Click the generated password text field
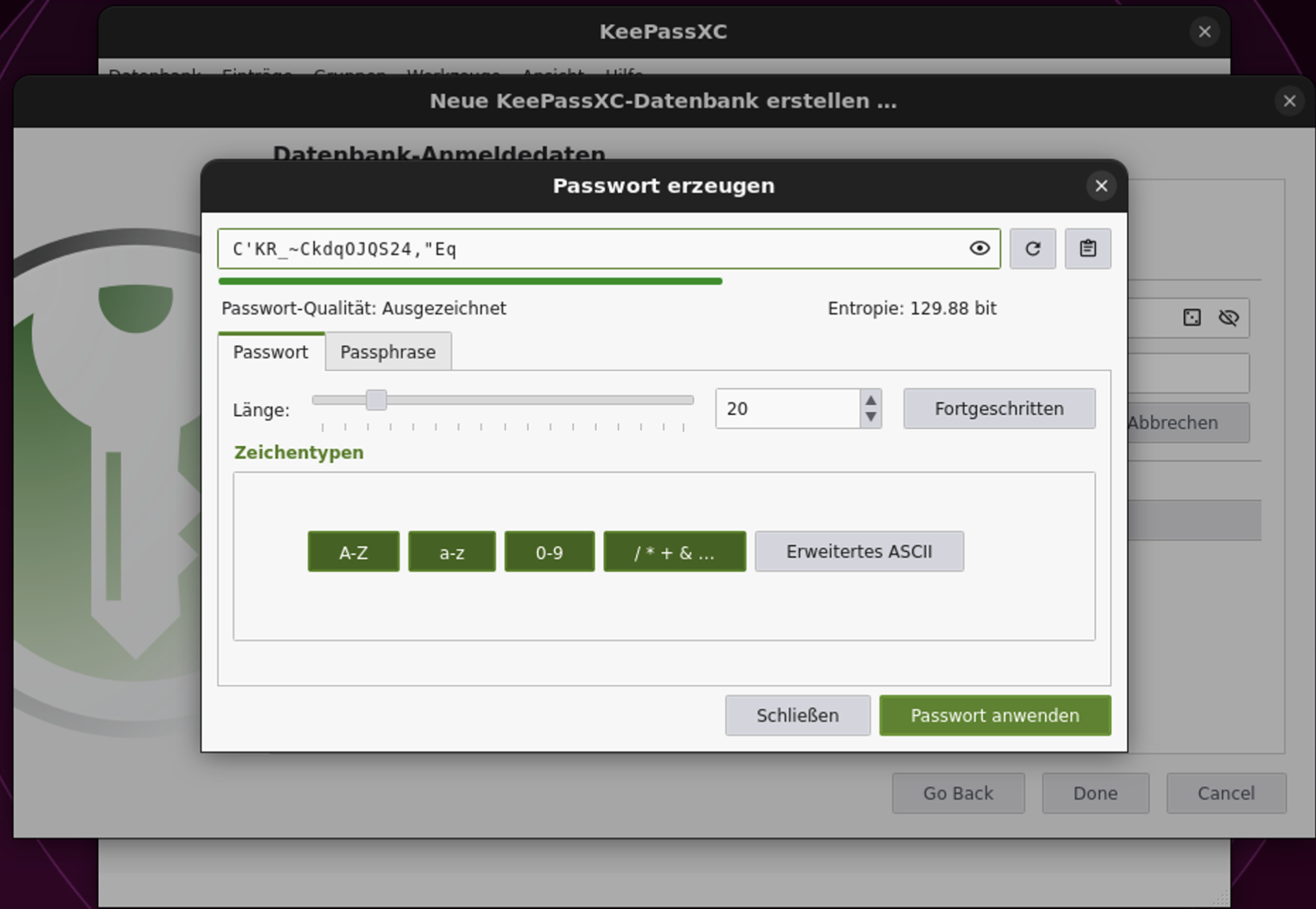Image resolution: width=1316 pixels, height=909 pixels. [594, 249]
